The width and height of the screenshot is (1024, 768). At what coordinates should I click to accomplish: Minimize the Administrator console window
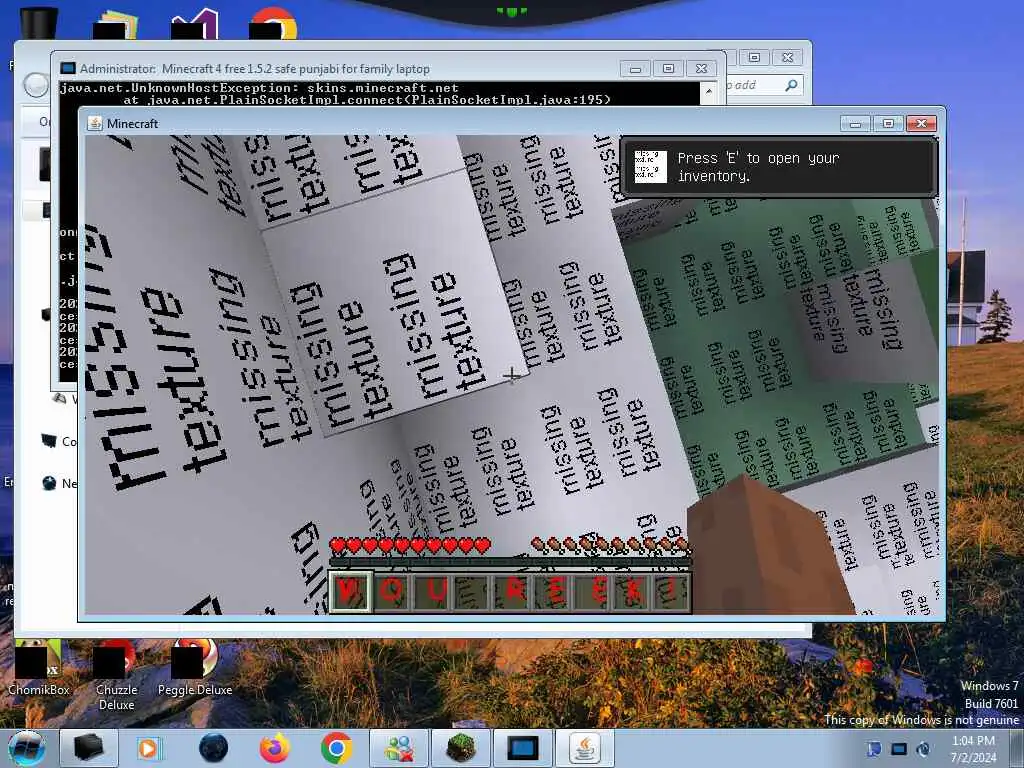[x=635, y=69]
